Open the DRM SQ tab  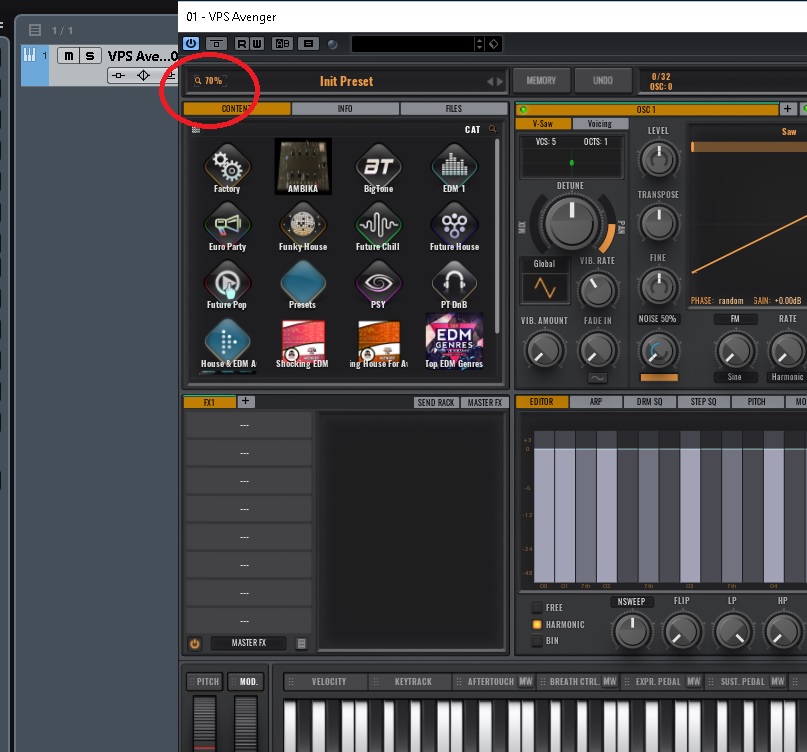[x=650, y=401]
